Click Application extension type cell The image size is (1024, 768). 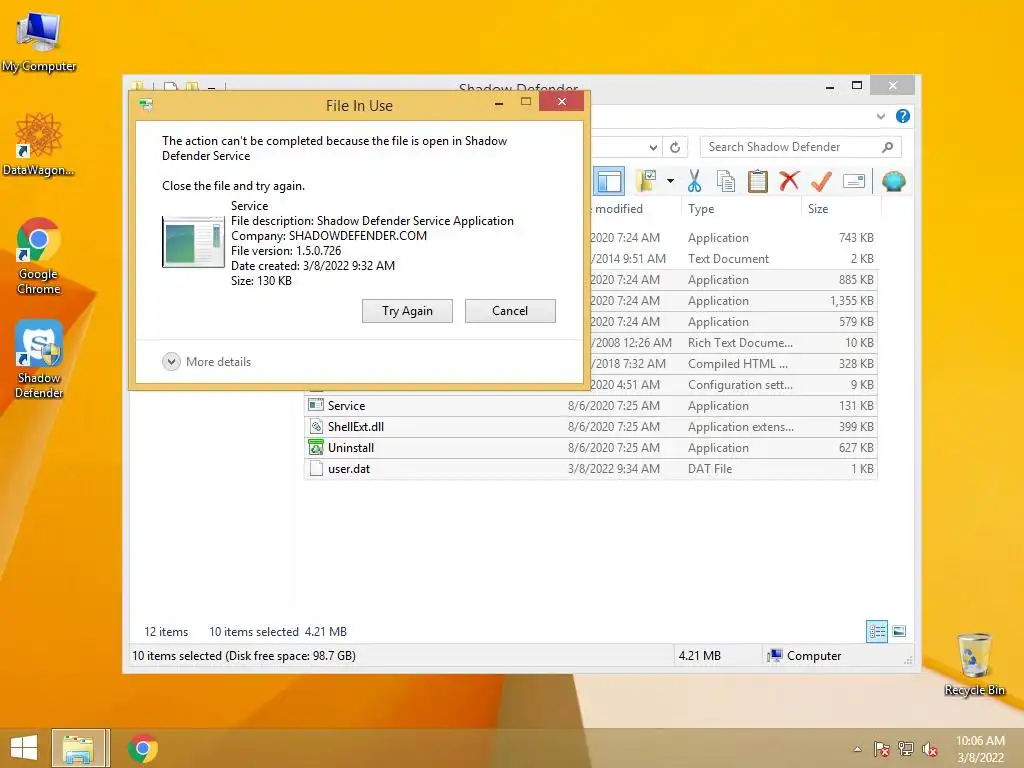pos(741,426)
